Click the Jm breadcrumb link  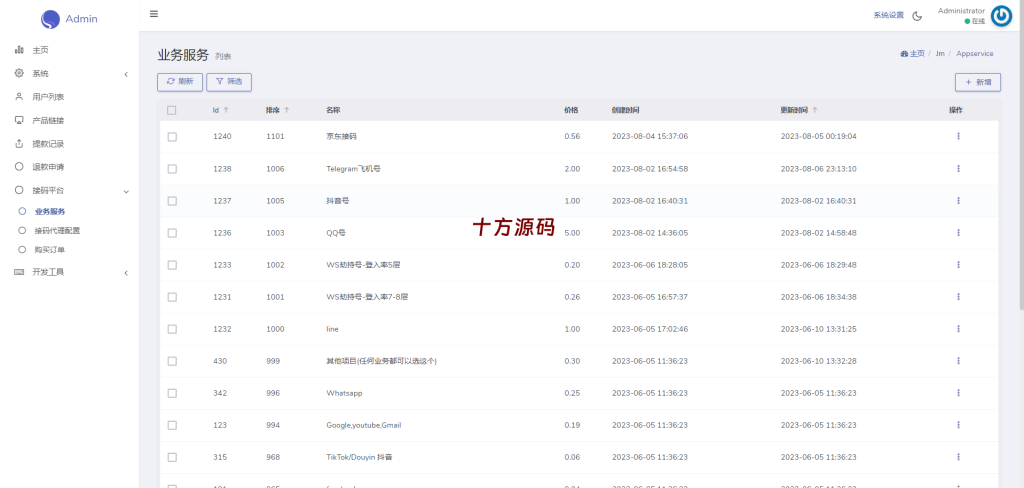click(x=940, y=54)
